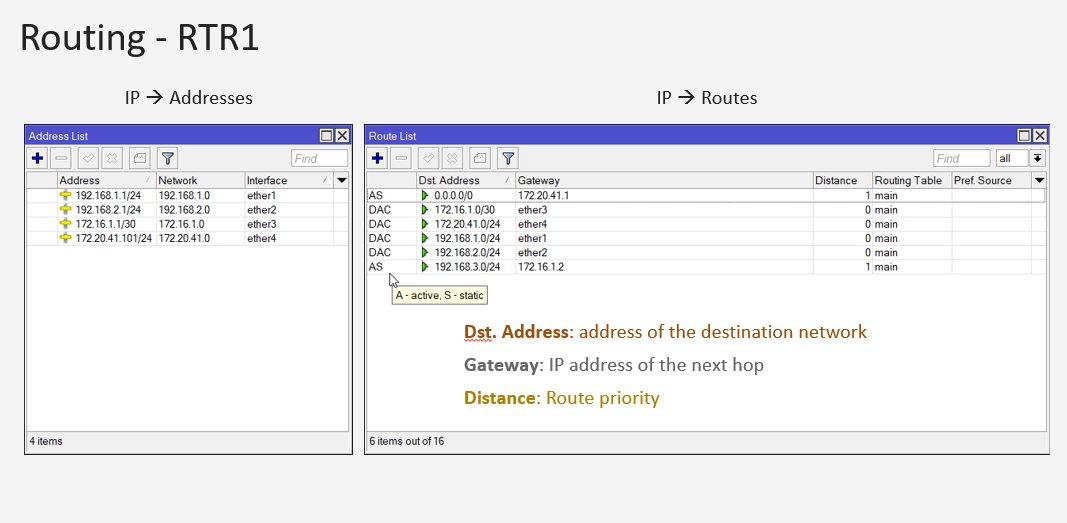Enable checkmark button in Route List
The image size is (1067, 523).
tap(429, 158)
